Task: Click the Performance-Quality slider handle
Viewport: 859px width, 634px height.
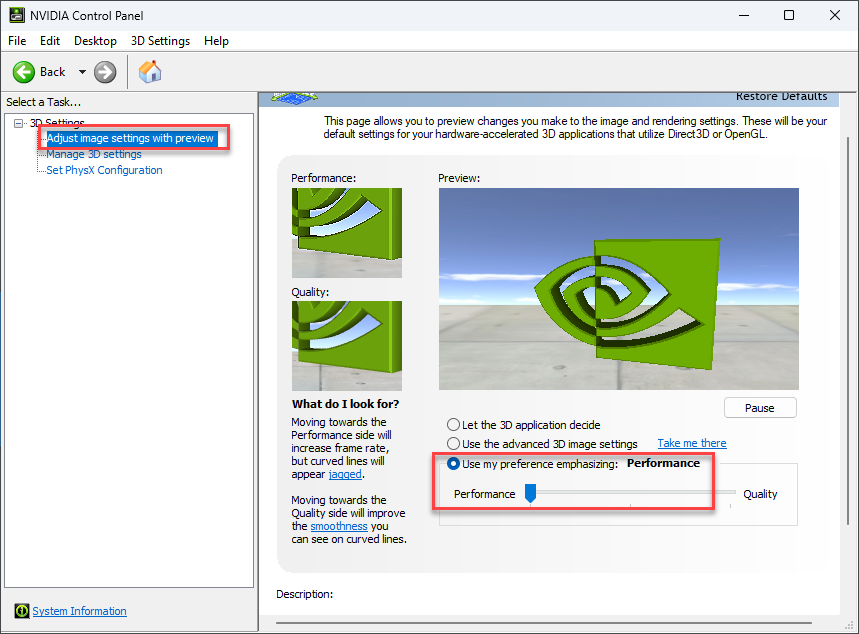Action: click(x=530, y=493)
